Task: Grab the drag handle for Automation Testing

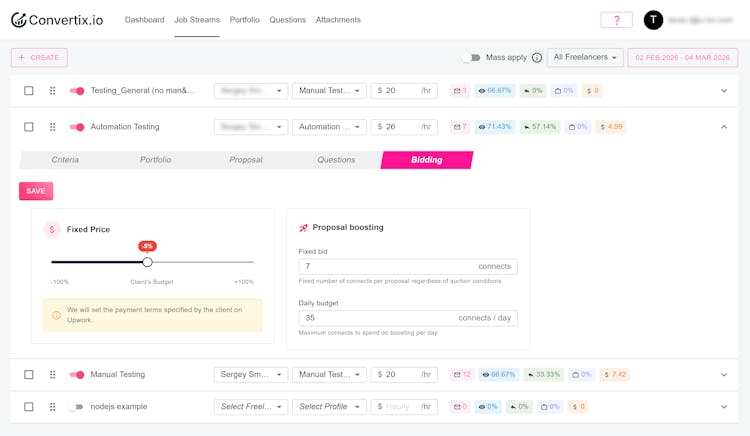Action: (x=53, y=127)
